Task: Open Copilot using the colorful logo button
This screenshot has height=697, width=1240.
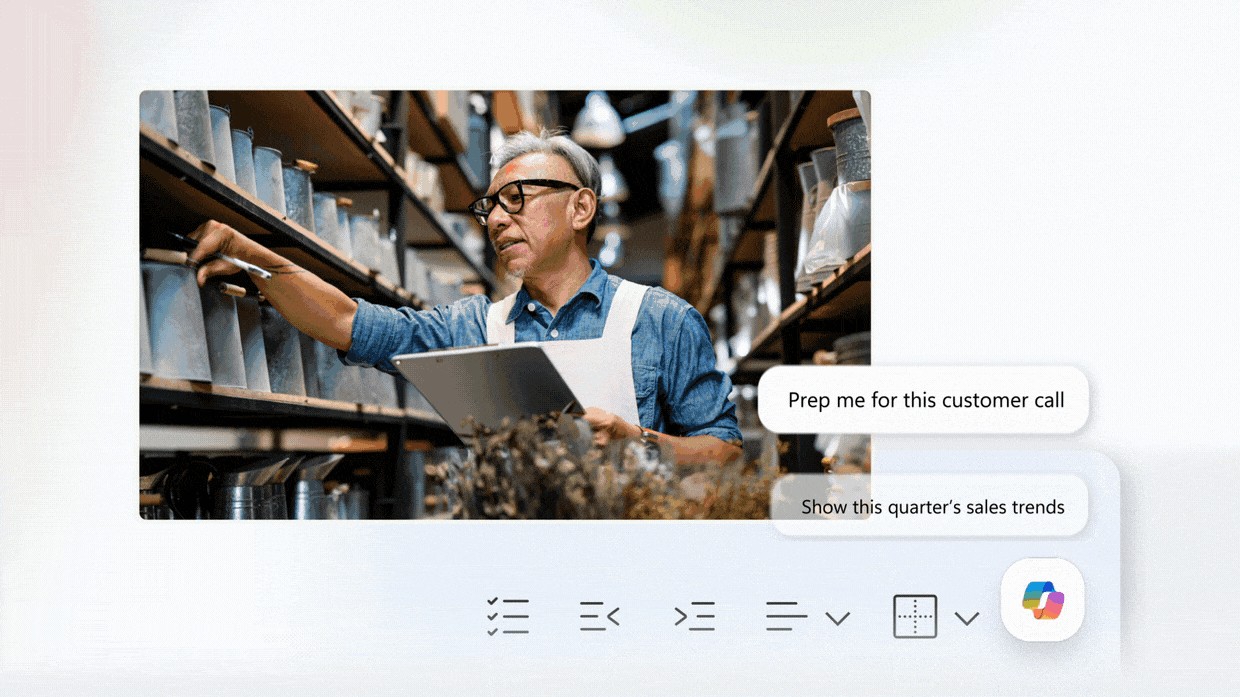Action: tap(1043, 600)
